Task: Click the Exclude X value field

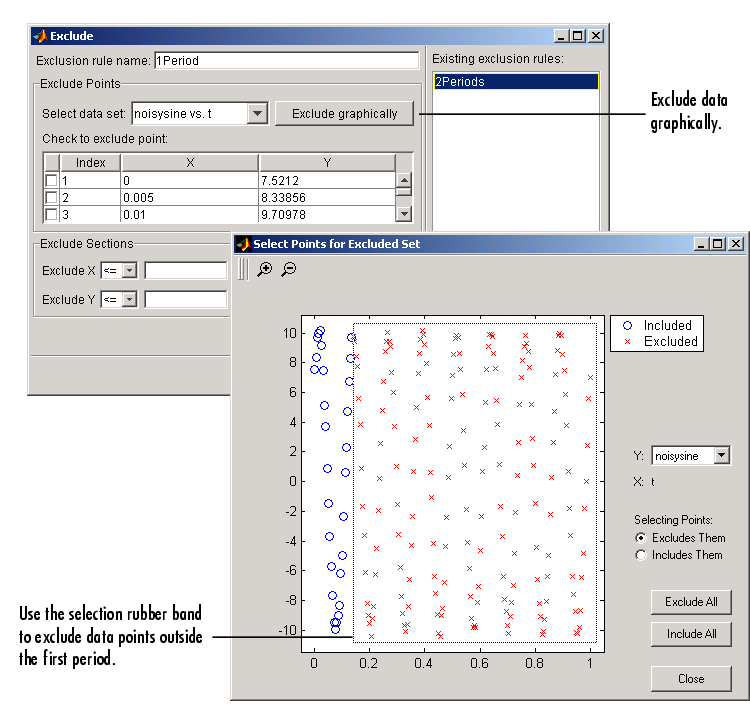Action: (186, 271)
